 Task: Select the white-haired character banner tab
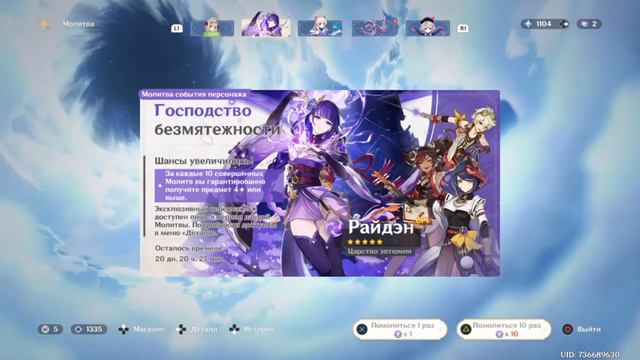click(x=320, y=28)
